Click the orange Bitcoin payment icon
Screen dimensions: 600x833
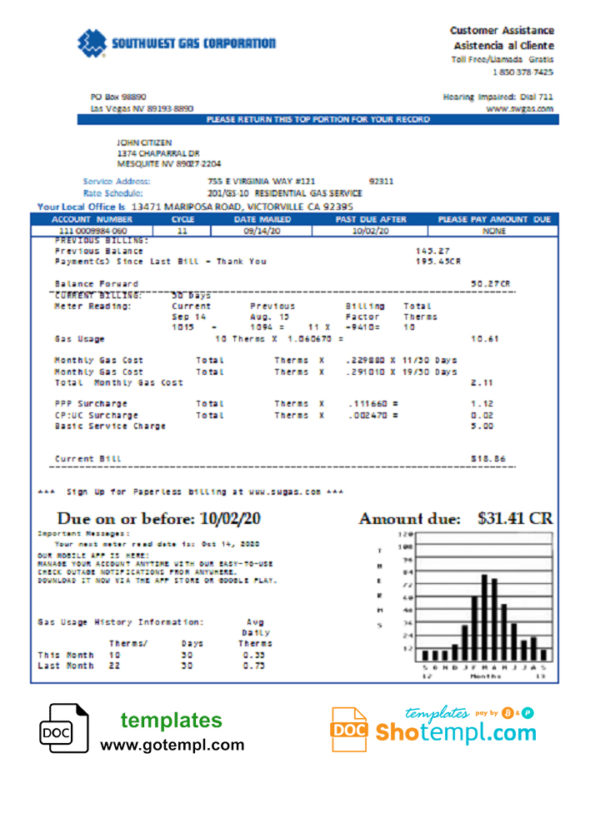tap(508, 713)
